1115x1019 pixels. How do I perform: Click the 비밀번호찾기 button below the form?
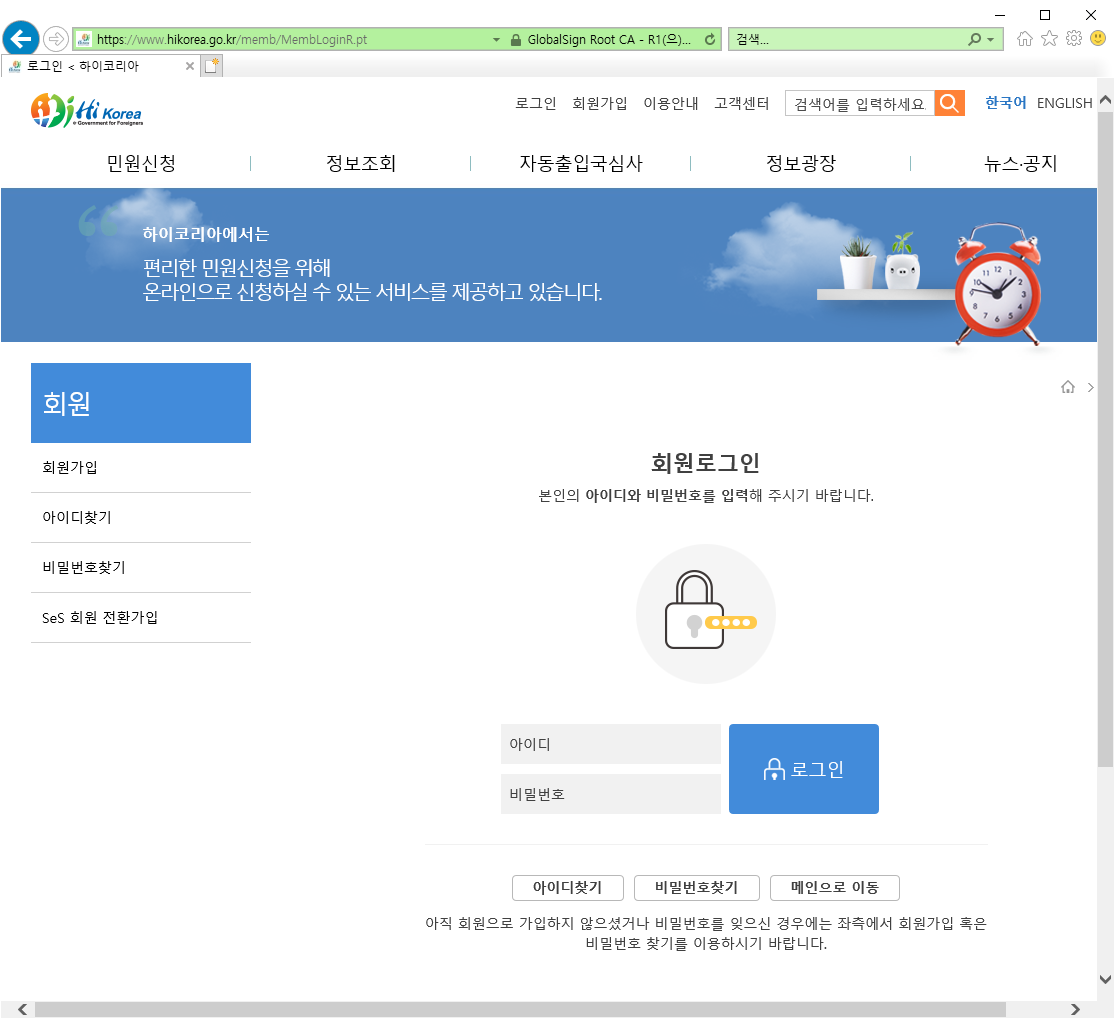coord(697,888)
